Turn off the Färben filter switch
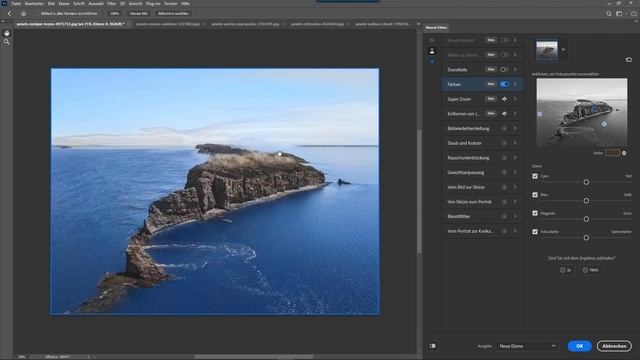The width and height of the screenshot is (640, 360). 504,84
